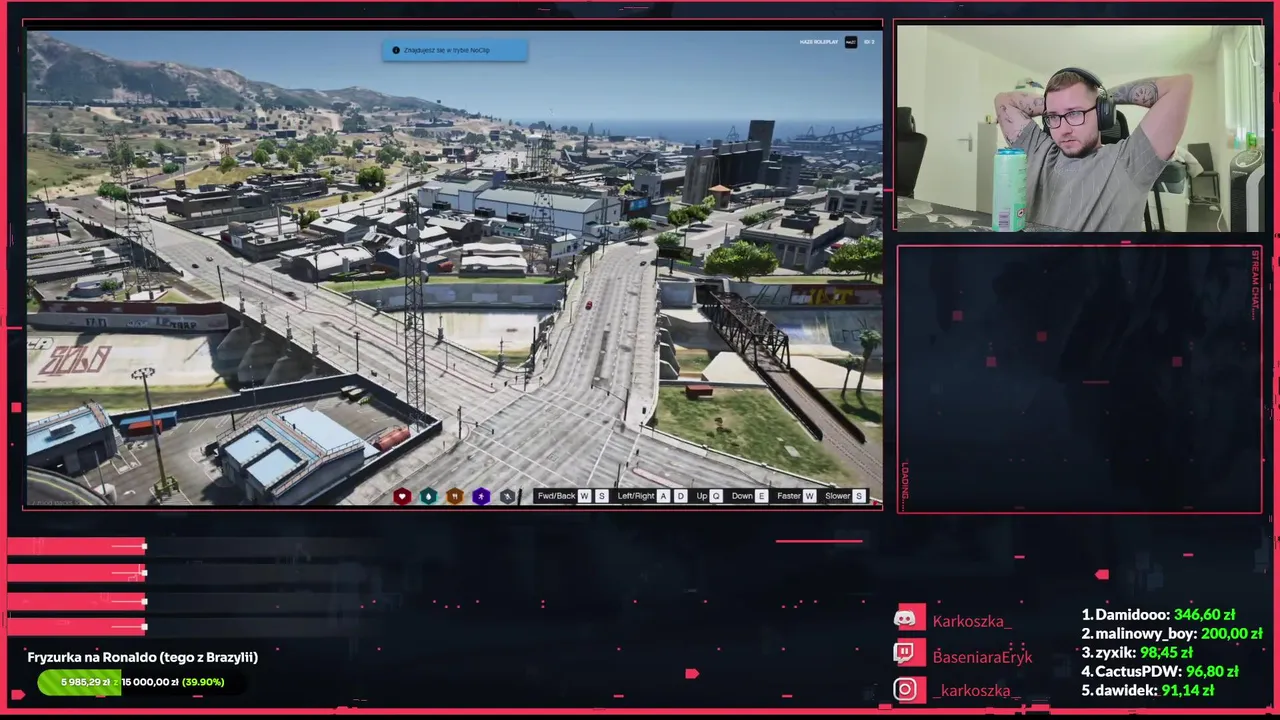Click the orange fork-and-knife hunger icon

454,496
